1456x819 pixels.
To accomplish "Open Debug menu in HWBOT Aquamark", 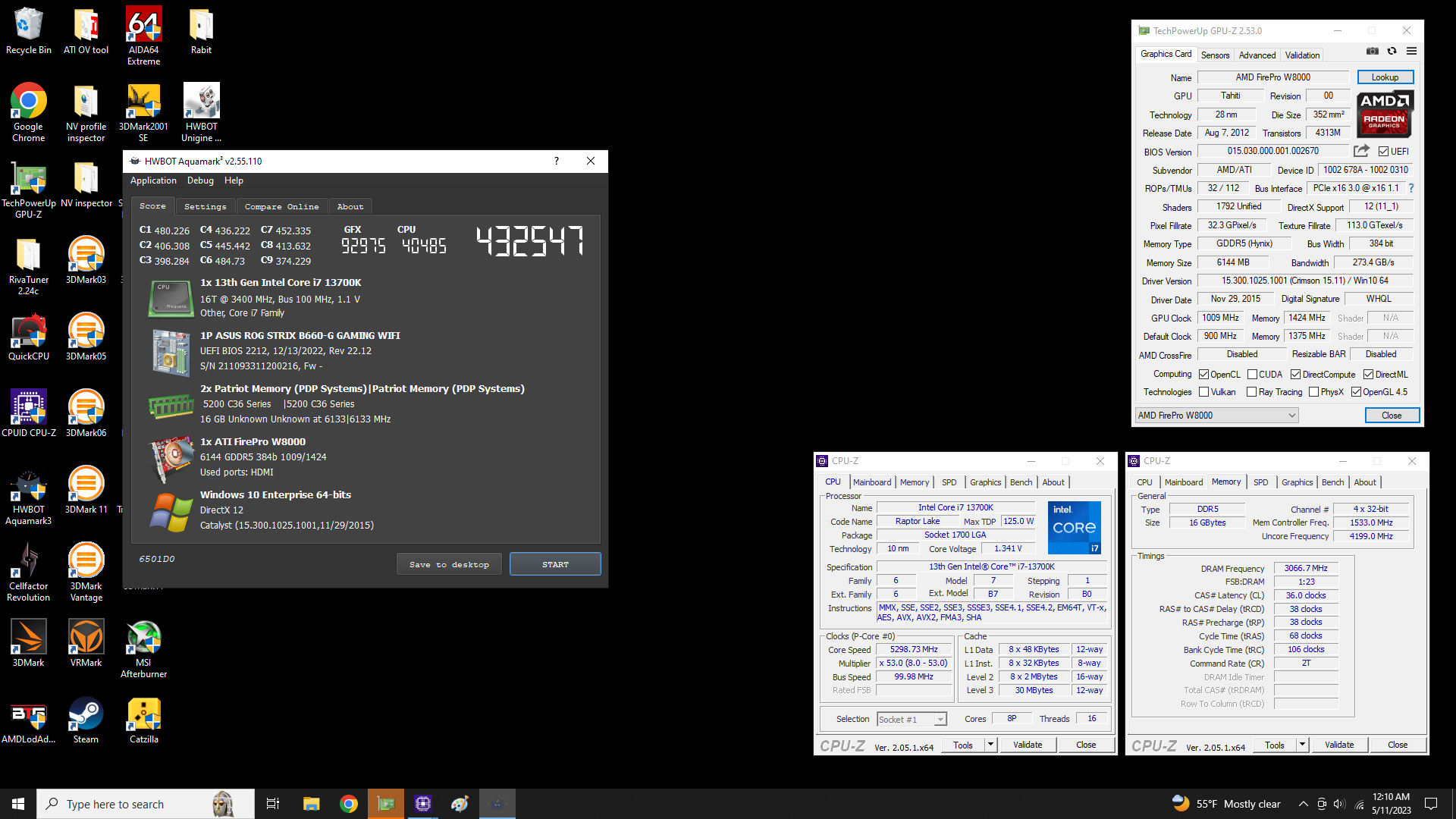I will (x=200, y=180).
